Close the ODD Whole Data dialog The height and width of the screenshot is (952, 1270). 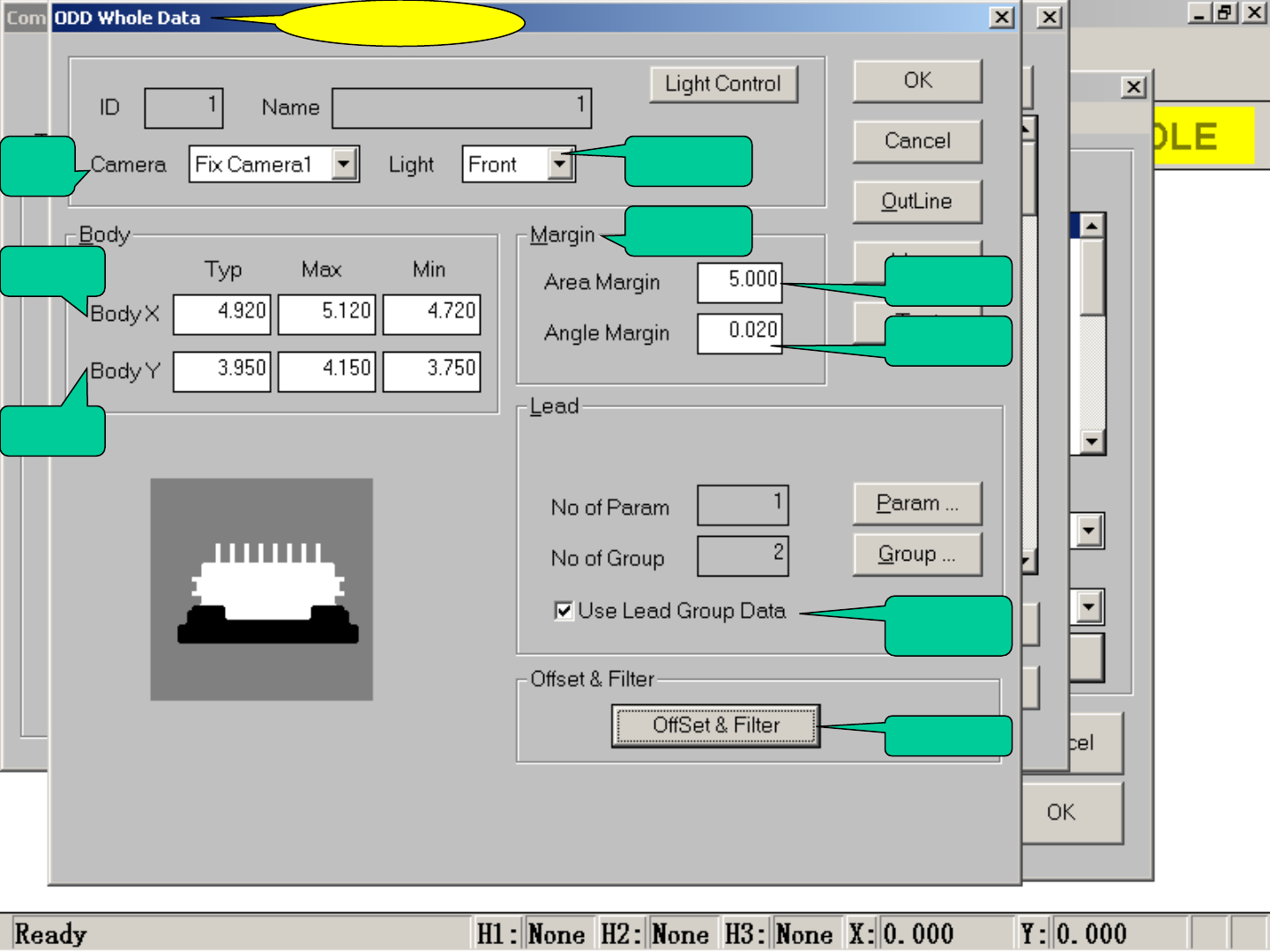coord(1002,18)
